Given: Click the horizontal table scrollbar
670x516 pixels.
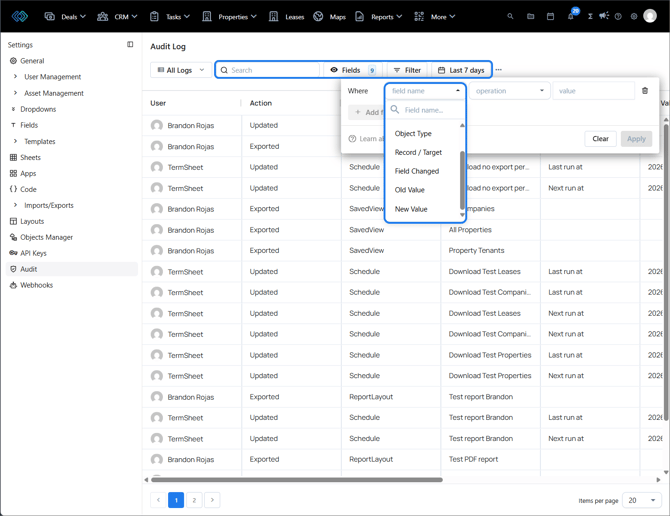Looking at the screenshot, I should [297, 480].
